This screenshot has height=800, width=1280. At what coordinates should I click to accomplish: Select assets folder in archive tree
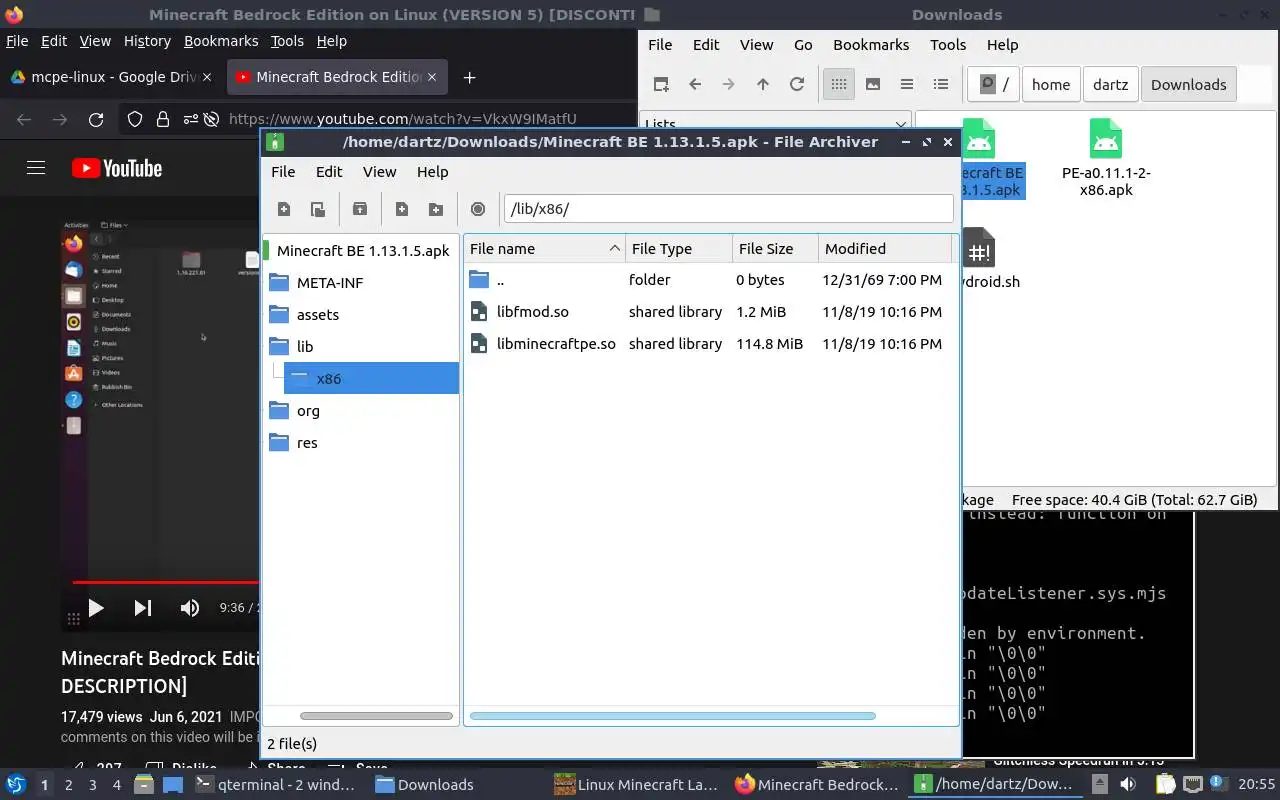click(318, 315)
